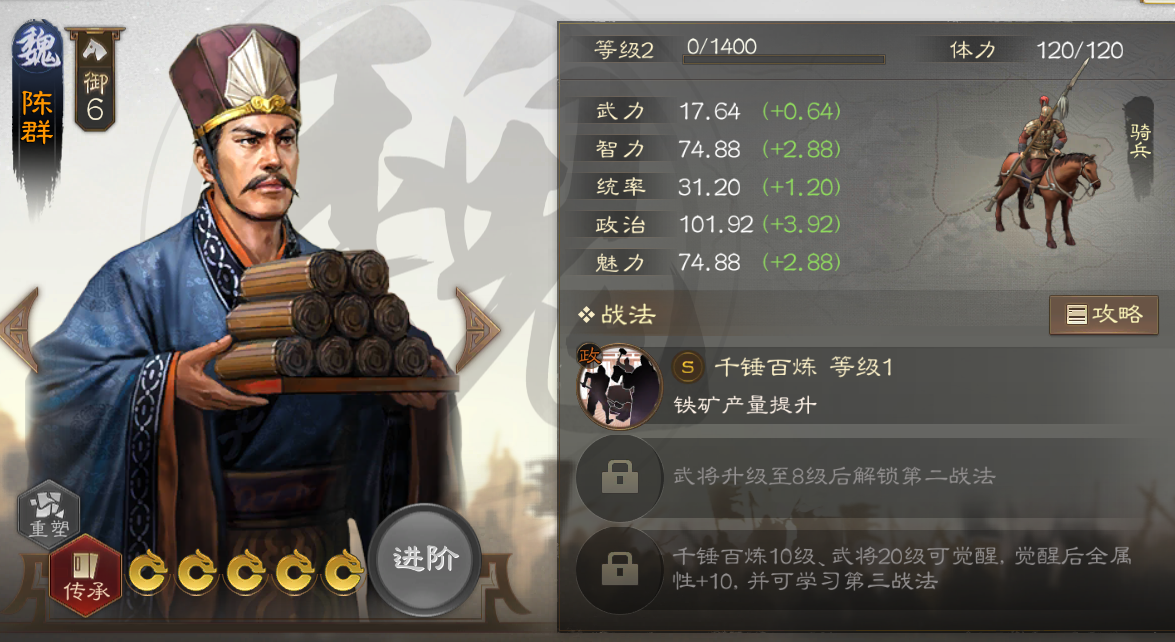Click the 重塑 reshape icon
Screen dimensions: 1175x642
click(48, 515)
